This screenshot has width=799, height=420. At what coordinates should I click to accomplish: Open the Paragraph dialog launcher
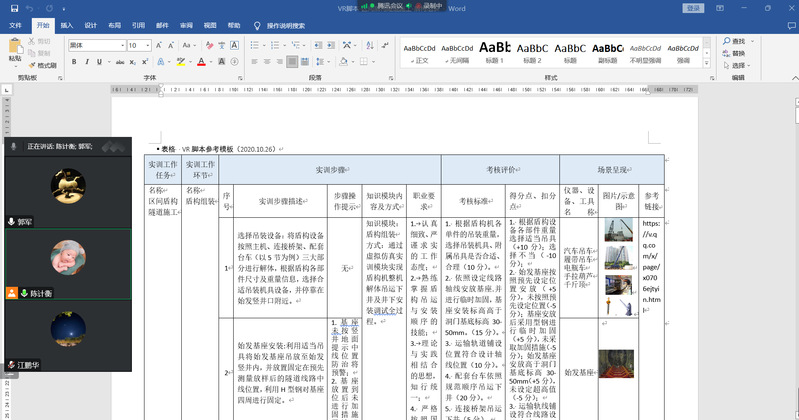(391, 78)
